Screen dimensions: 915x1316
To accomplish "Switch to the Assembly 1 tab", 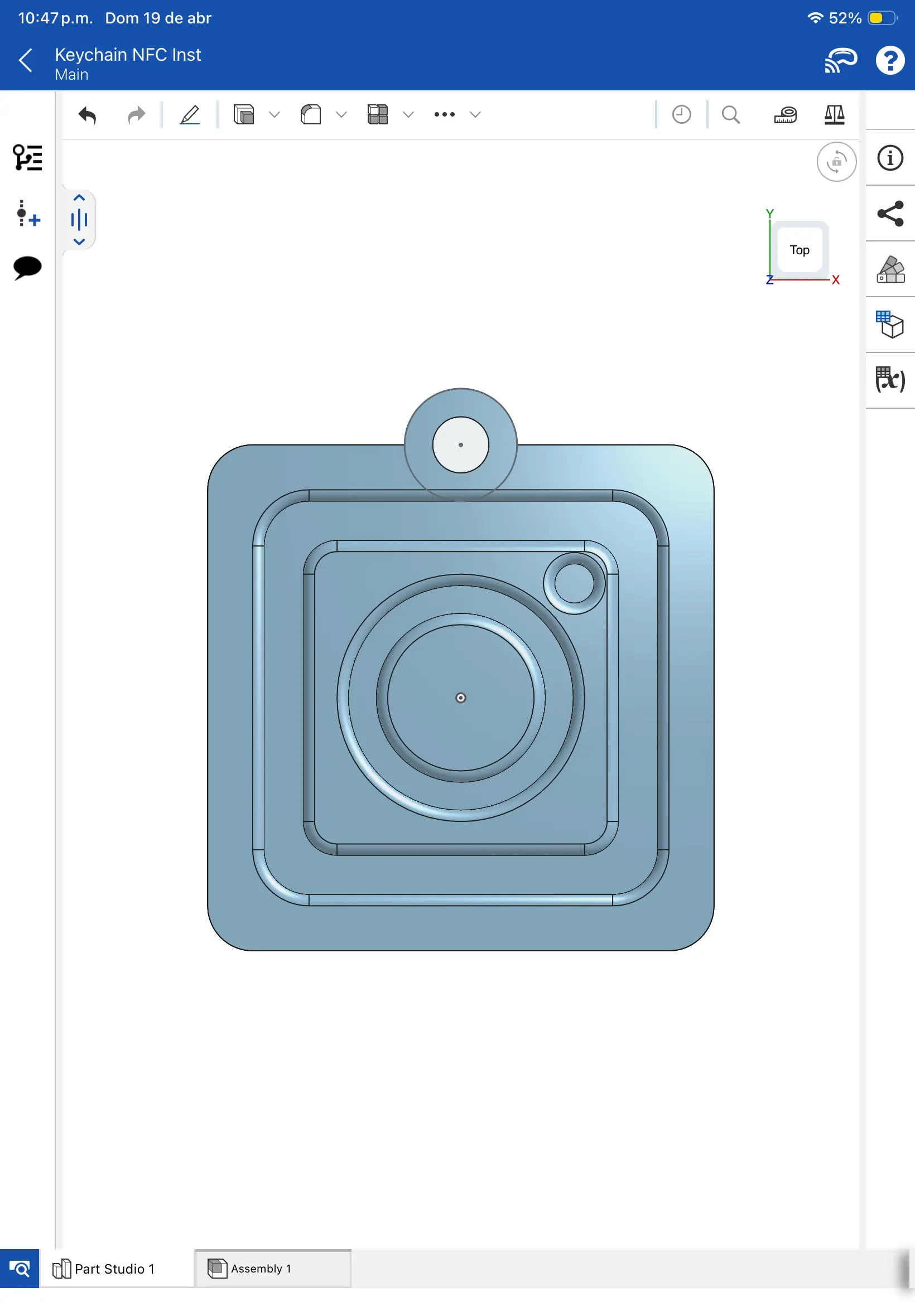I will [x=273, y=1269].
